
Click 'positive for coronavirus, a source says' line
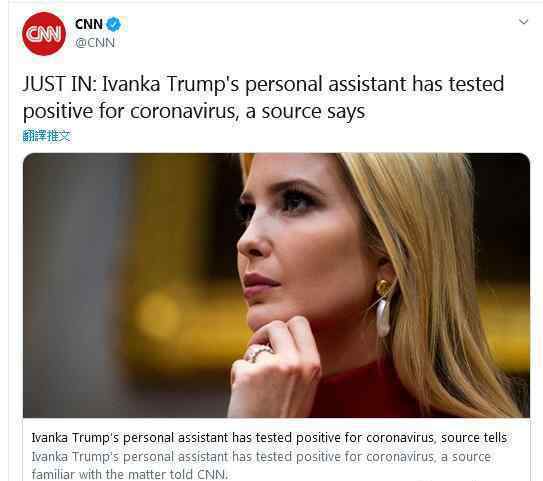click(194, 112)
